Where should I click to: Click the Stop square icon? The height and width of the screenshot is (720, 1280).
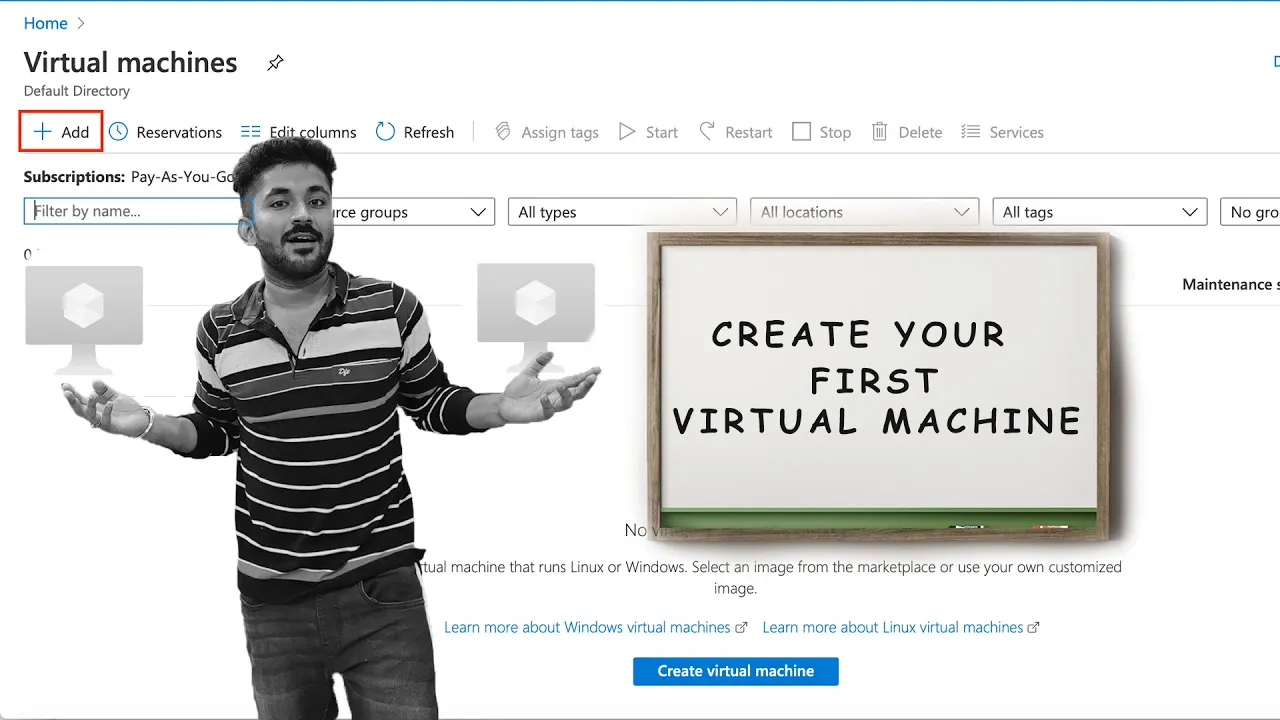[801, 132]
